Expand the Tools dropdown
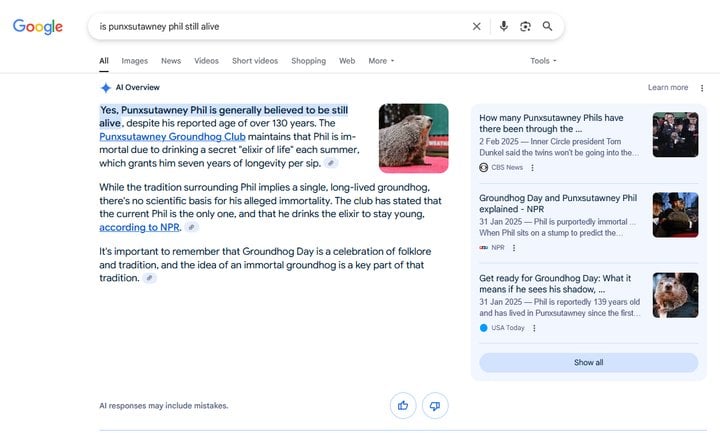The image size is (720, 433). tap(543, 61)
